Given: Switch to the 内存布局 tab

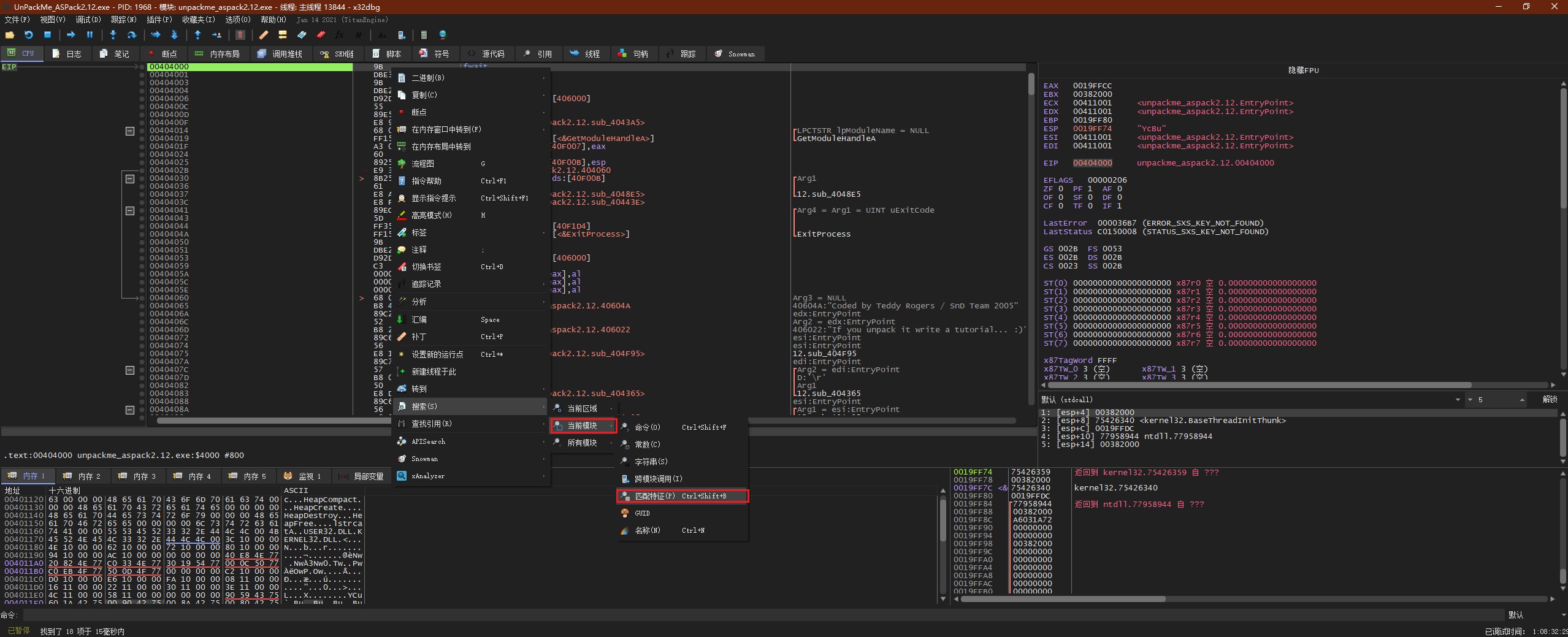Looking at the screenshot, I should pos(217,54).
